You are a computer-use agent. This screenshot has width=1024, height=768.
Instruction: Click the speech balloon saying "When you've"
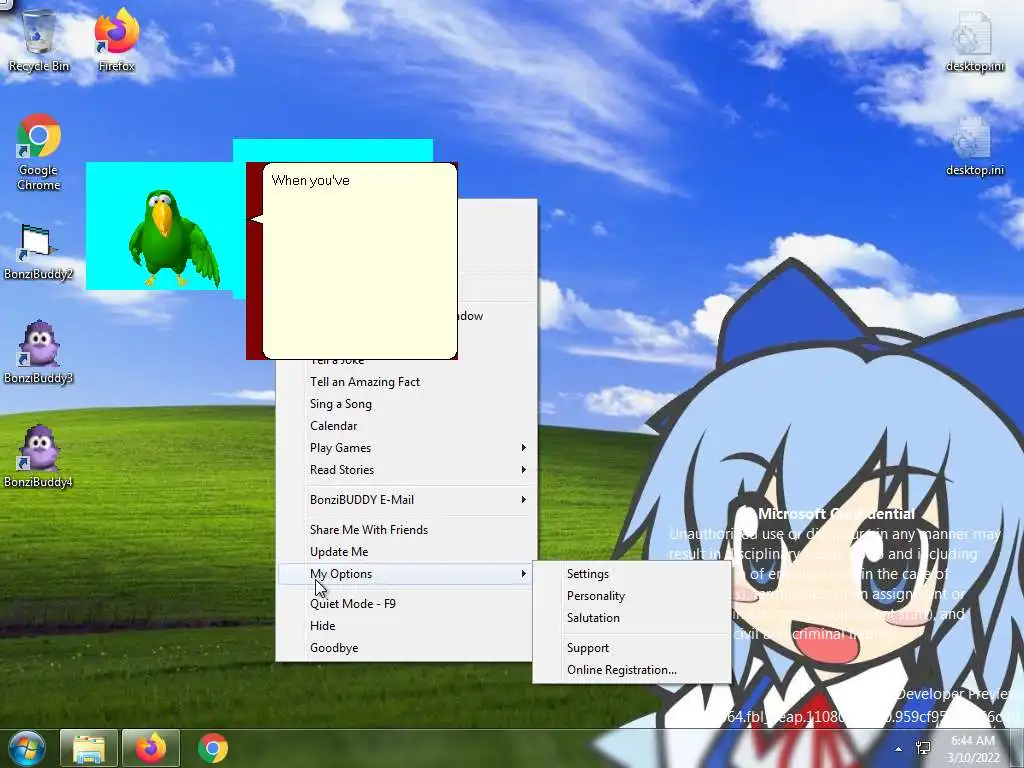[359, 261]
